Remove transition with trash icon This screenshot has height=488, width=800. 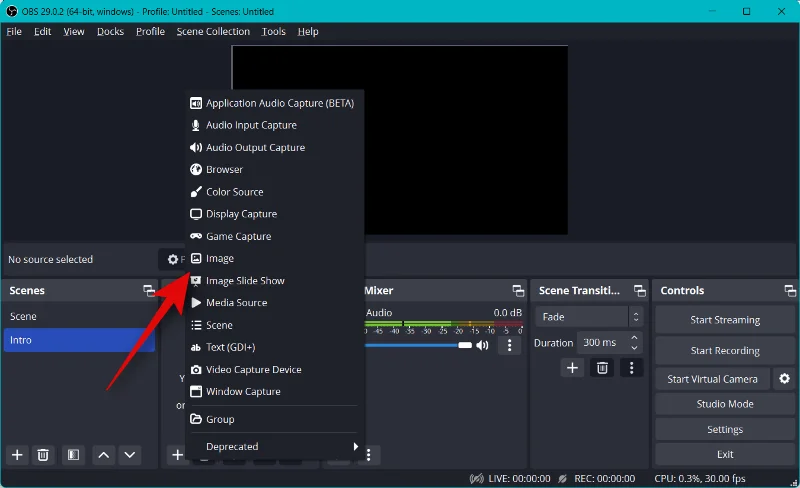[x=602, y=368]
